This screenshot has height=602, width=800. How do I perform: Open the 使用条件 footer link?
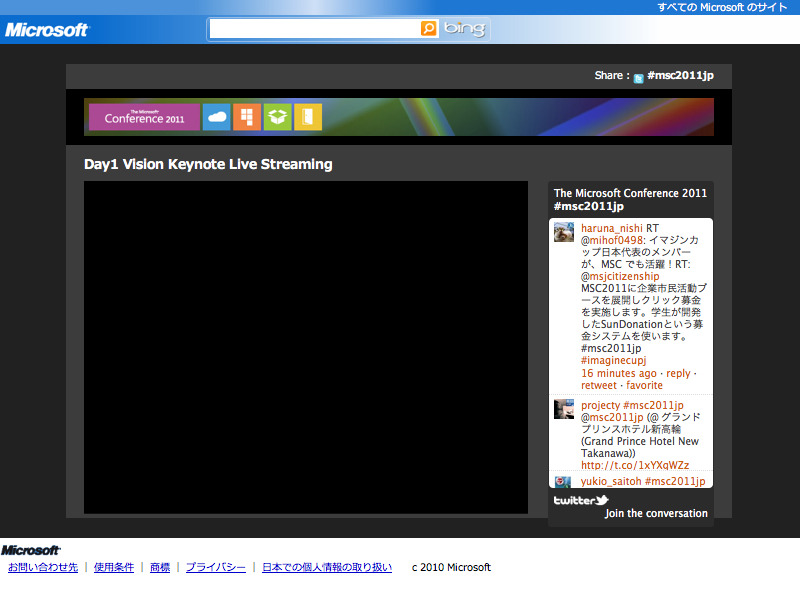click(x=114, y=567)
